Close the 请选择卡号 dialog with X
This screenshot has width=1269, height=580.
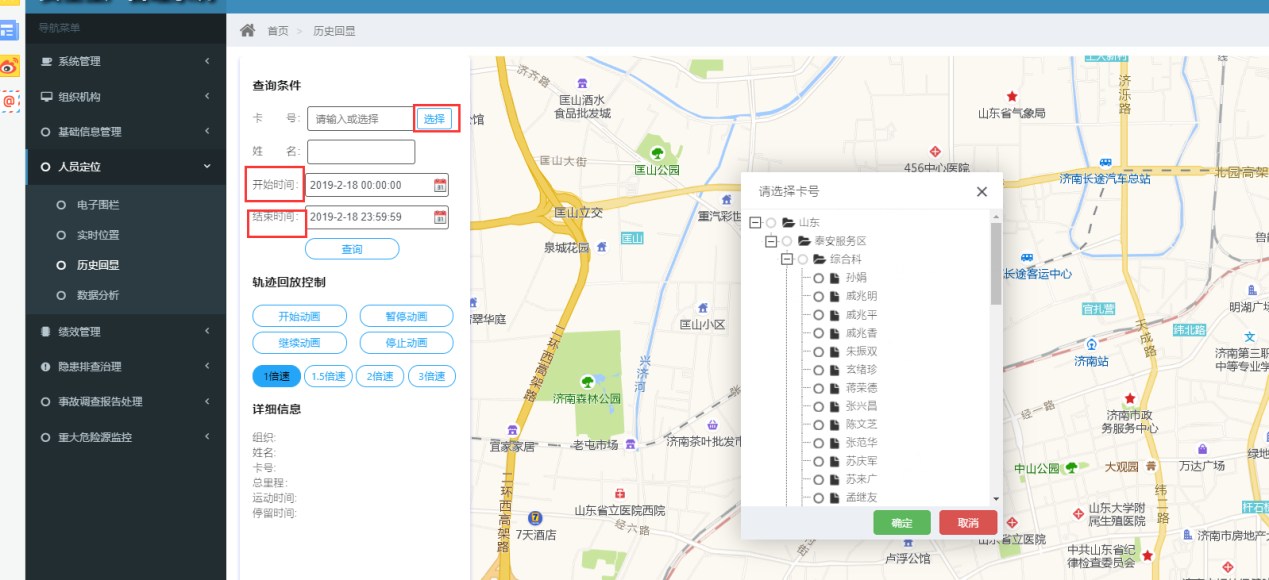981,192
